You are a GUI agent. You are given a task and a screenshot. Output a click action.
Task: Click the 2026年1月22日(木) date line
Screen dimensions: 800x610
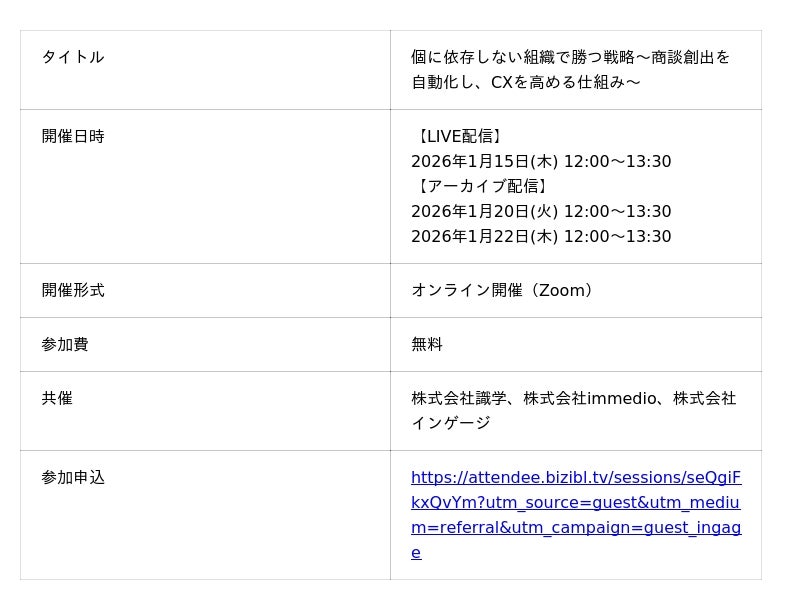tap(540, 236)
